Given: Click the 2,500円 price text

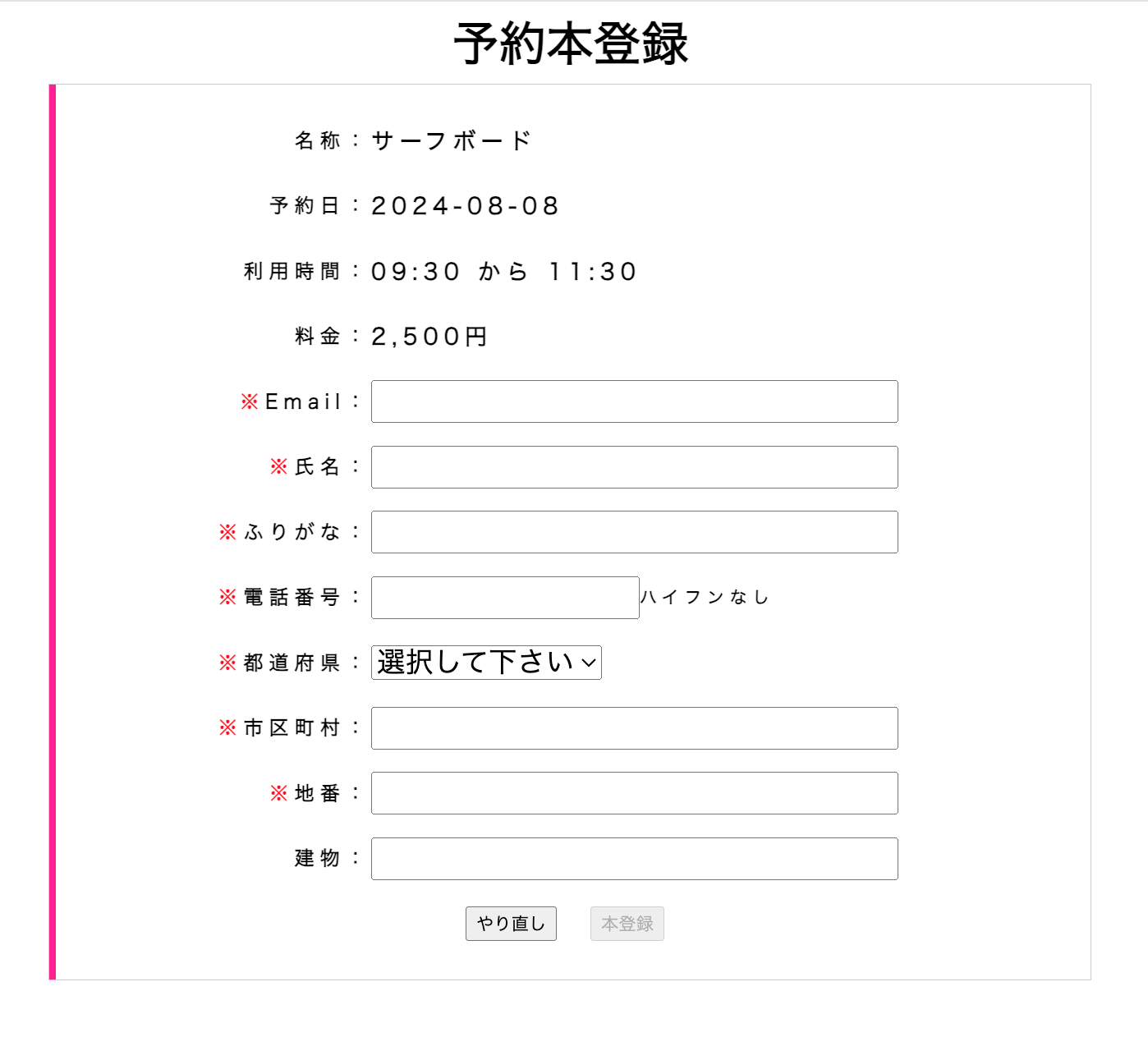Looking at the screenshot, I should [x=429, y=336].
